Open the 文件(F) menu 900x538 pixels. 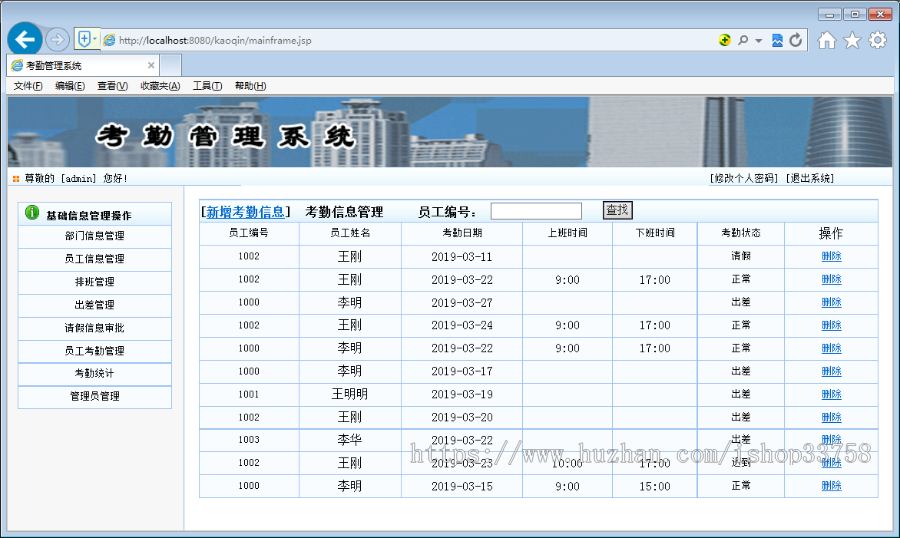point(28,86)
